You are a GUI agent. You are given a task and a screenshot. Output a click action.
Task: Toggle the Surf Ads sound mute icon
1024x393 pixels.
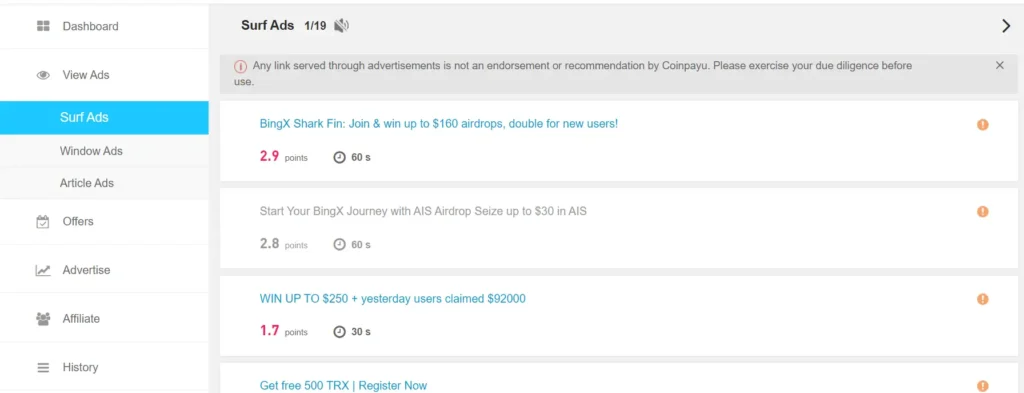[342, 25]
